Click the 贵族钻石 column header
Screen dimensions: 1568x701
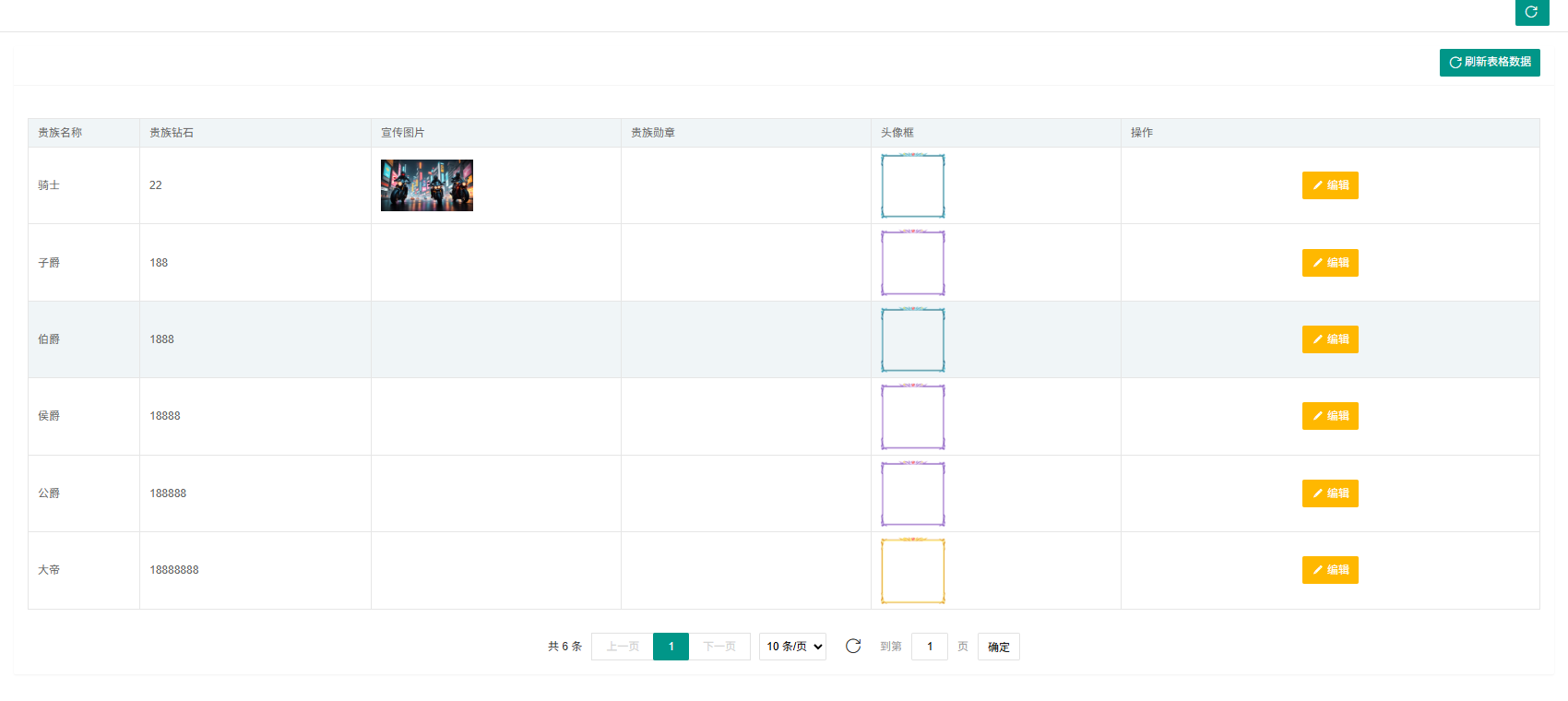[x=172, y=133]
